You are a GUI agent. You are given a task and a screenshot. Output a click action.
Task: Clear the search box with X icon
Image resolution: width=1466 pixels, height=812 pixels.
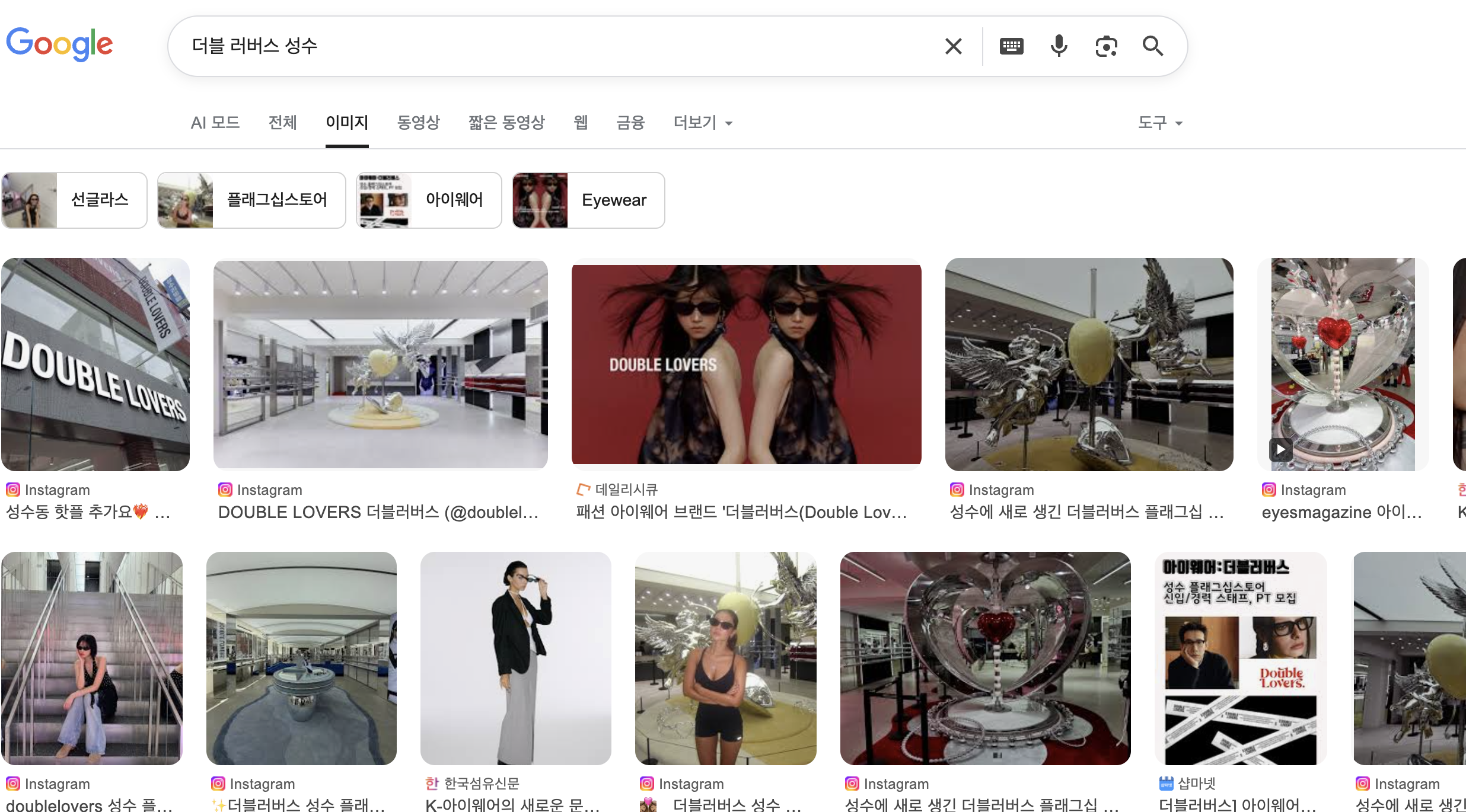pos(953,46)
